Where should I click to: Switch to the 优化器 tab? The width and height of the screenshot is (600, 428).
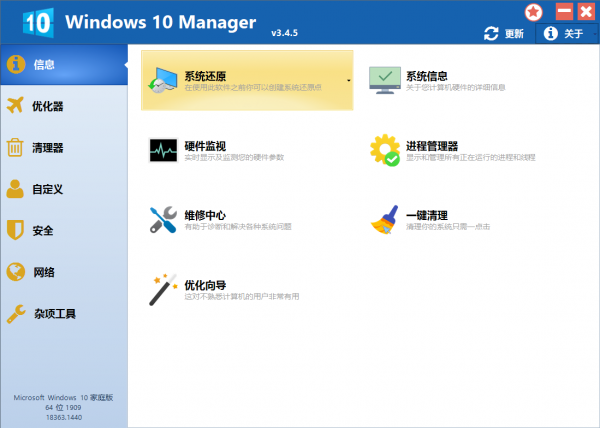(47, 106)
